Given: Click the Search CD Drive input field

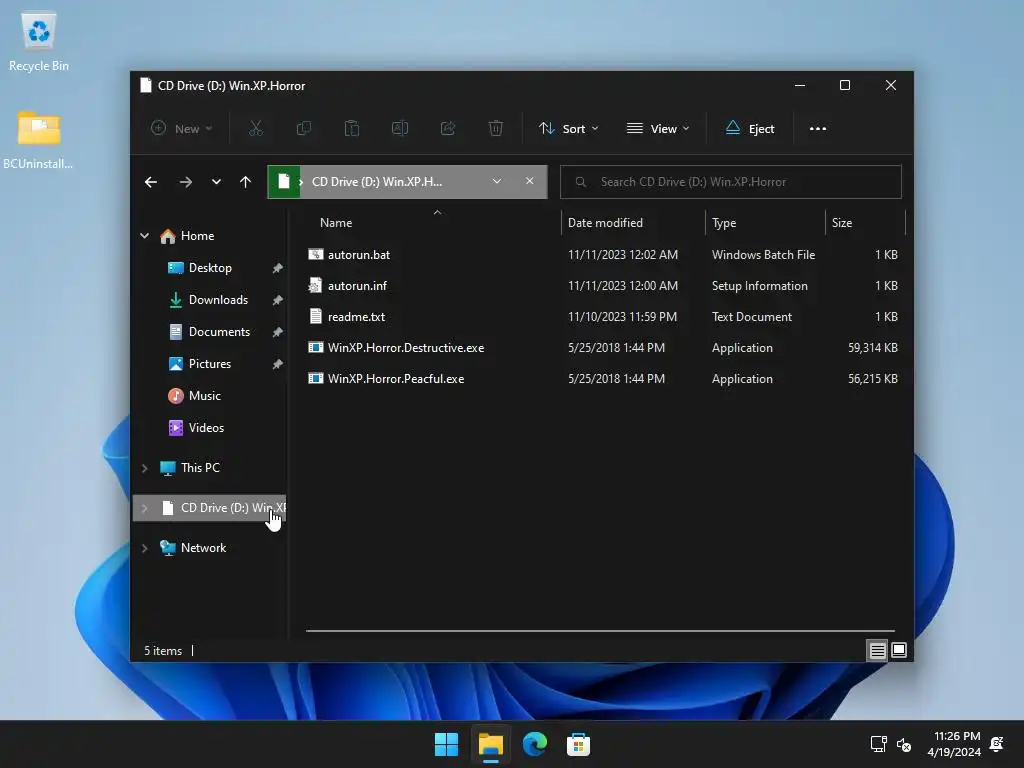Looking at the screenshot, I should click(731, 182).
